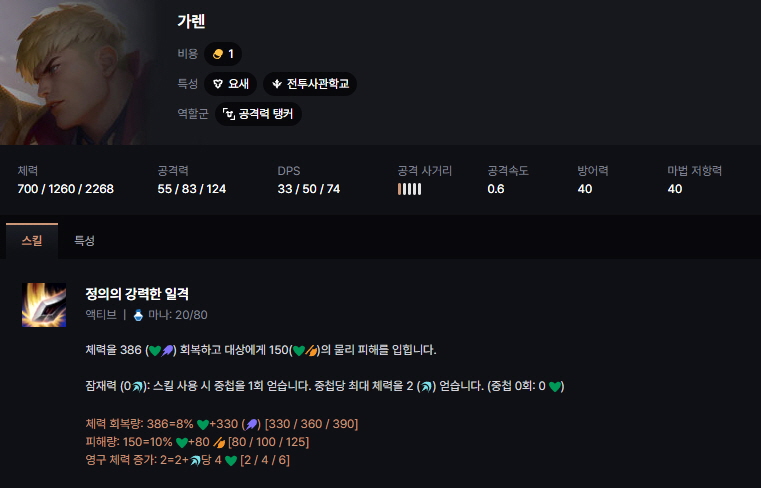Click the 정의의 강력한 일격 skill title
The width and height of the screenshot is (761, 488).
coord(137,294)
